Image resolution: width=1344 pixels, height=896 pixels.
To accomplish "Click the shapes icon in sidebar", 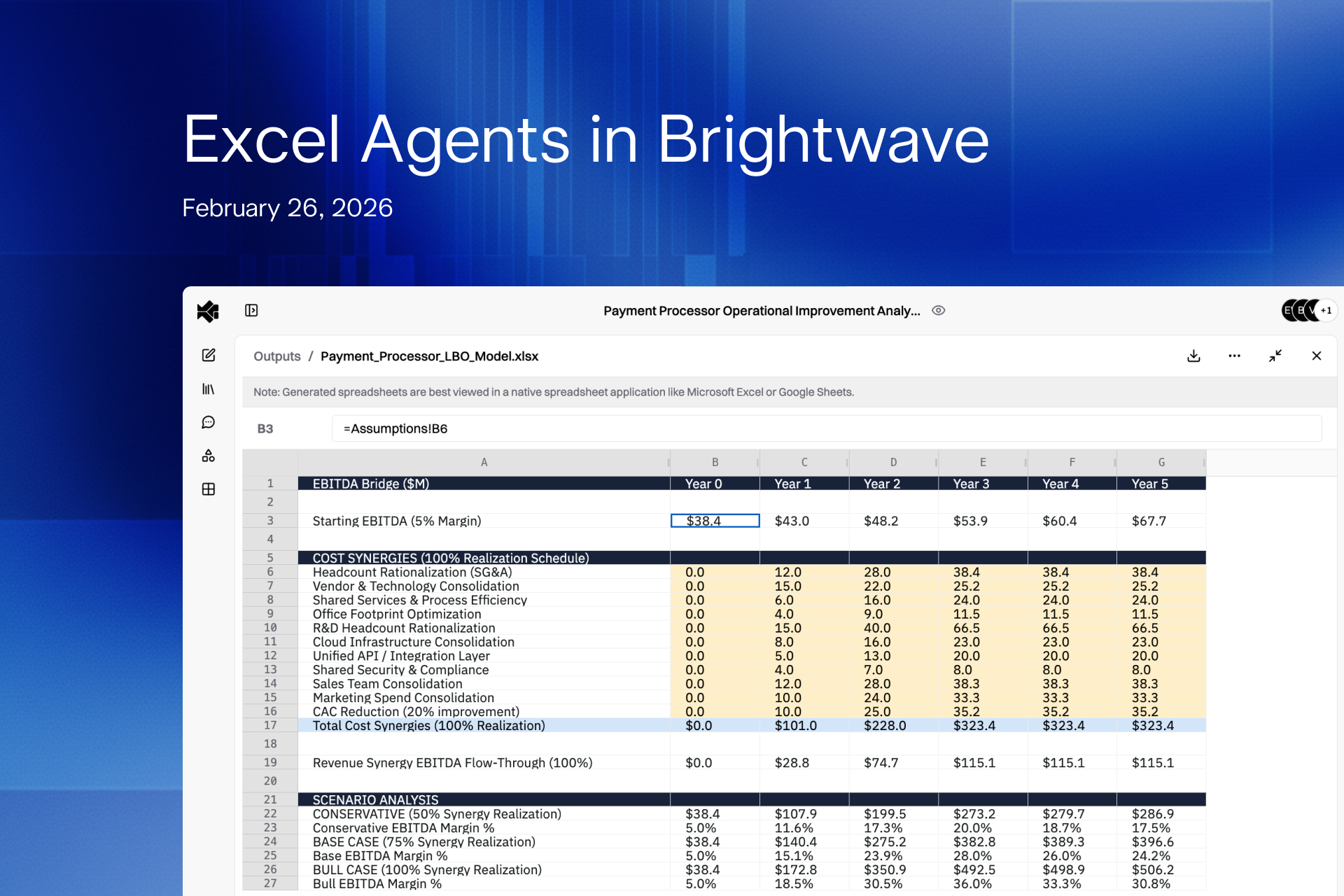I will 209,456.
